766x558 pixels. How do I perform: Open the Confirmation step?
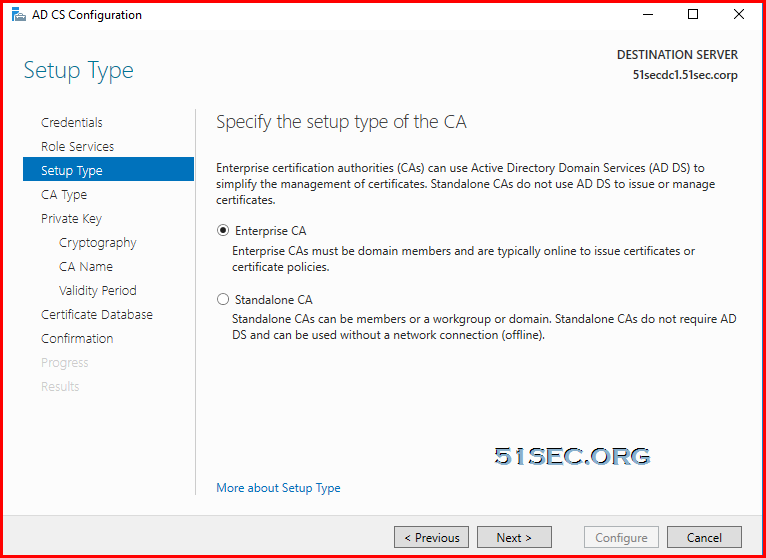point(77,338)
